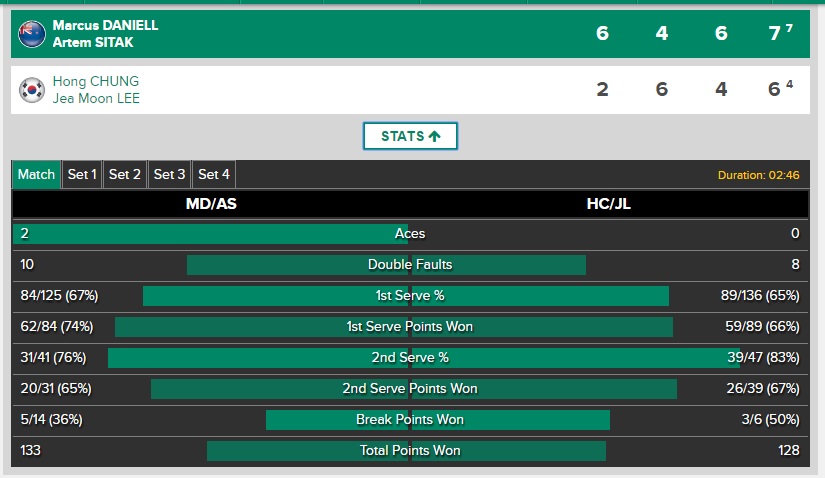Click the Break Points Won row

click(410, 420)
